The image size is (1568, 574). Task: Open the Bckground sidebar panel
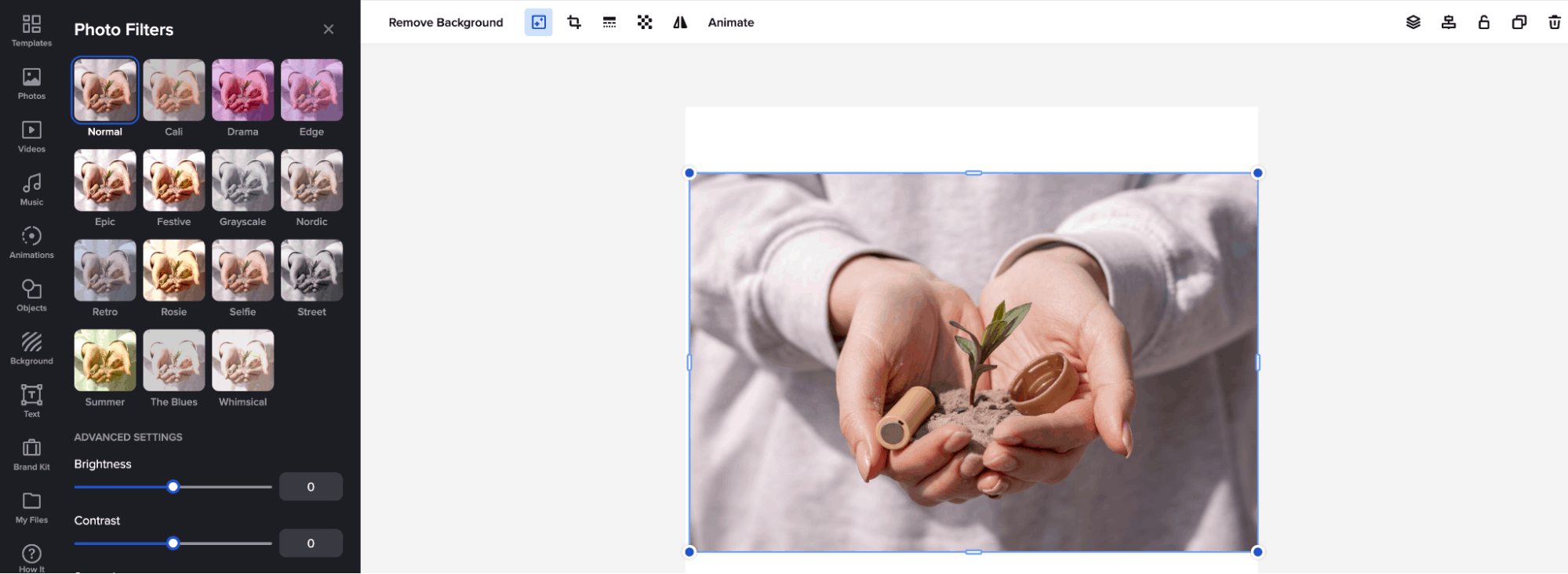point(31,348)
